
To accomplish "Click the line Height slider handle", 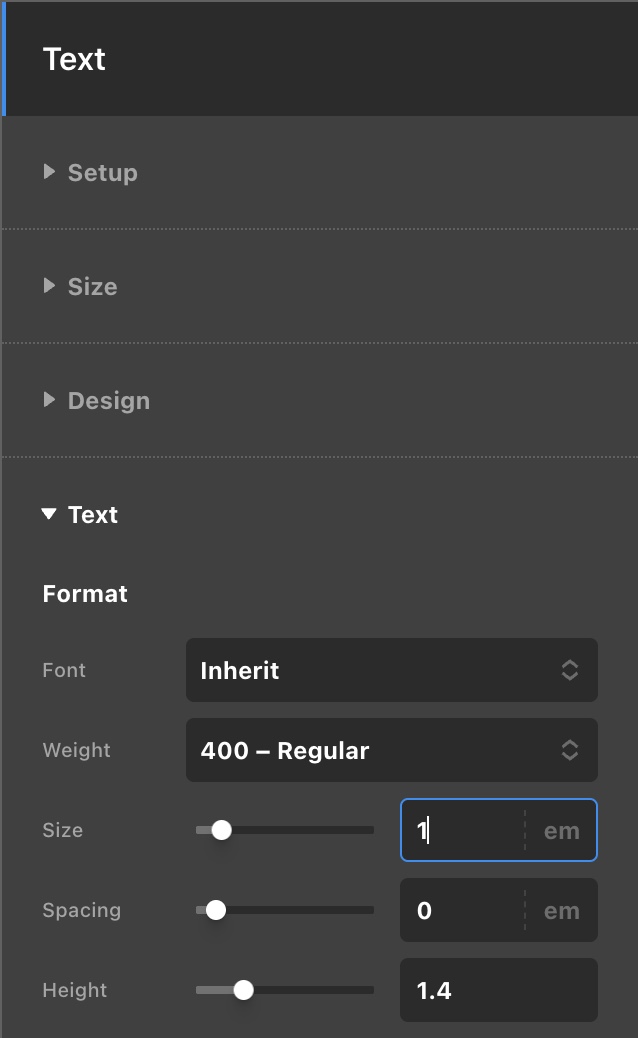I will tap(243, 990).
